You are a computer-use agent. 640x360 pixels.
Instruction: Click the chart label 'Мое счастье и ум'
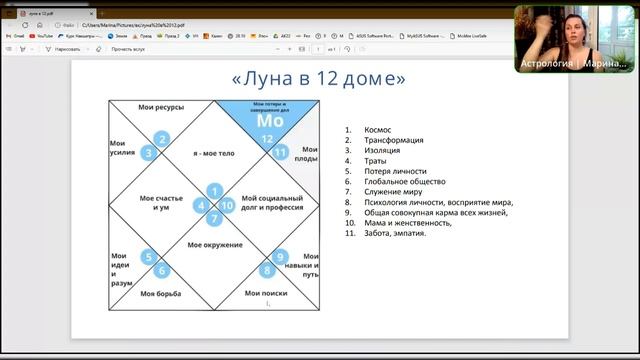click(x=161, y=203)
